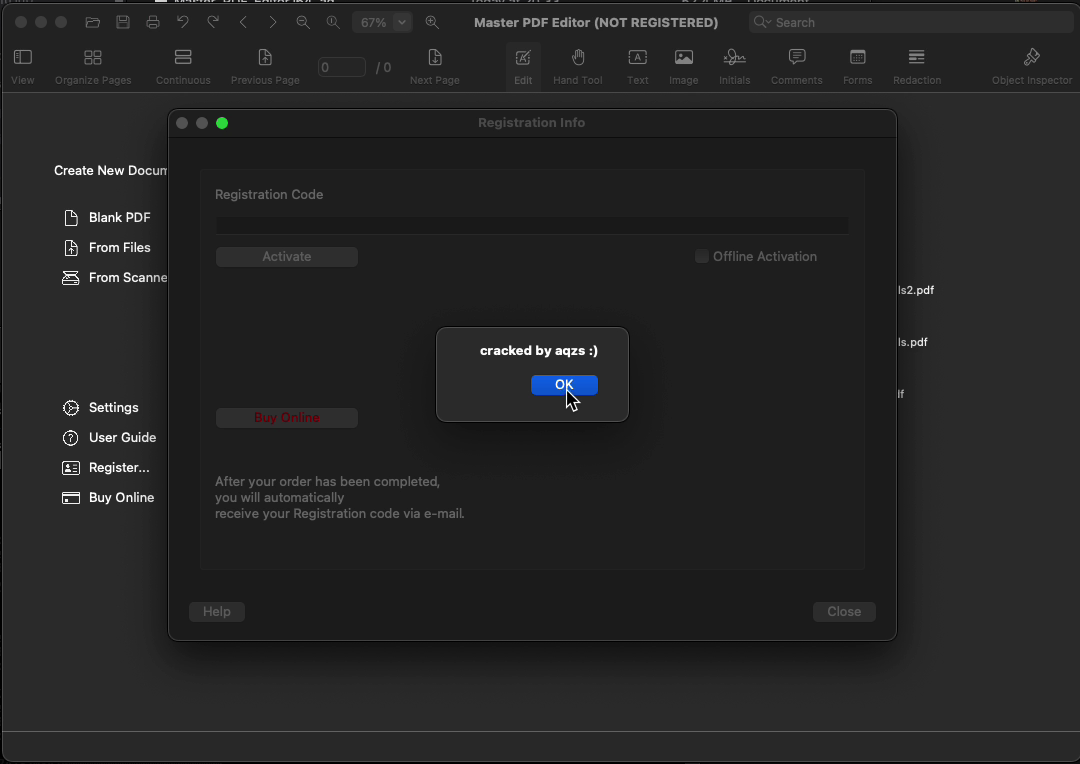Open the User Guide sidebar item
The width and height of the screenshot is (1080, 764).
122,438
